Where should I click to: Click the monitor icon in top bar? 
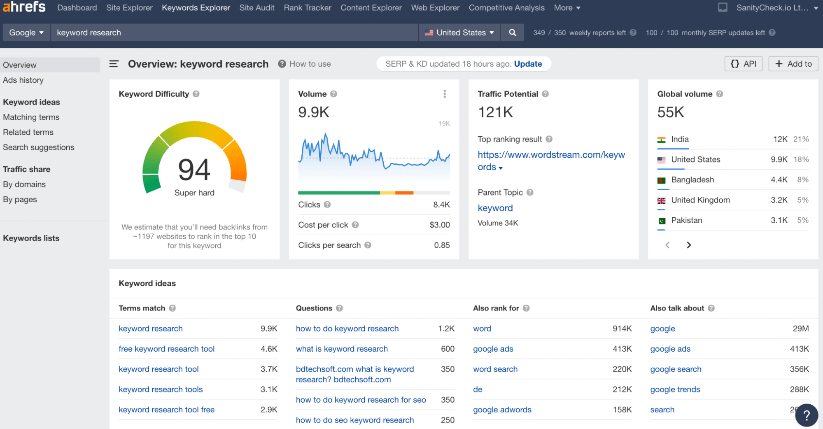click(723, 8)
